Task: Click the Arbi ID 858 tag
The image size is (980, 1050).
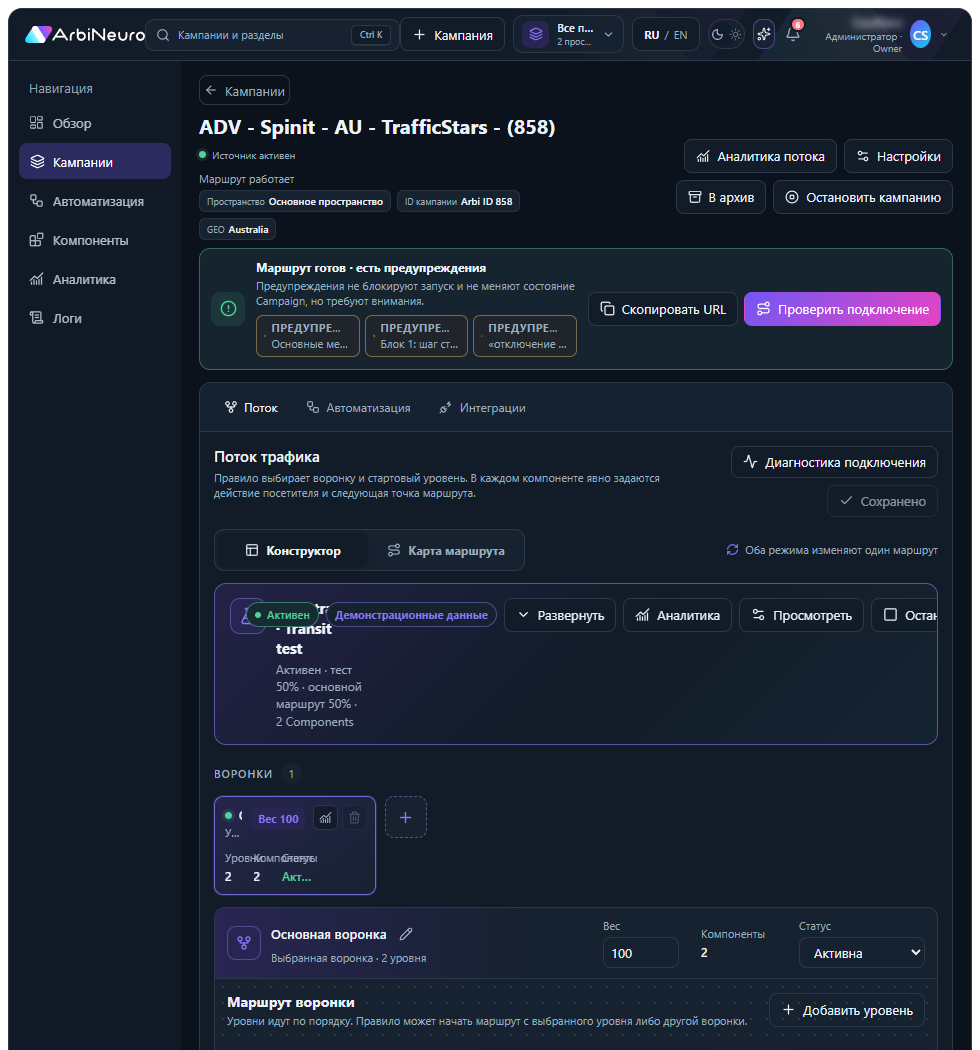Action: click(x=458, y=202)
